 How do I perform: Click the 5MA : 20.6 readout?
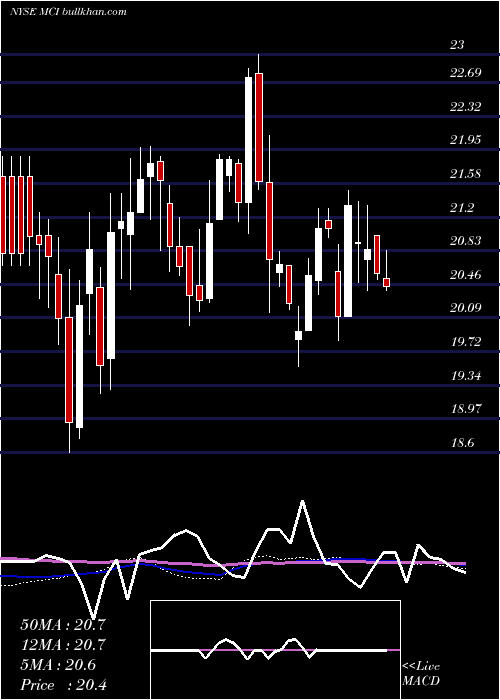[x=58, y=665]
